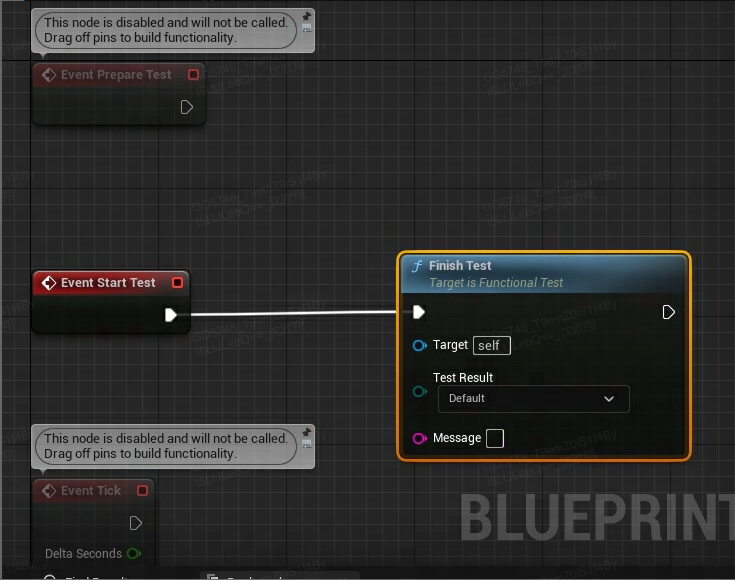Toggle the comment bubble visibility above Event Prepare Test
The height and width of the screenshot is (580, 735).
pyautogui.click(x=307, y=29)
